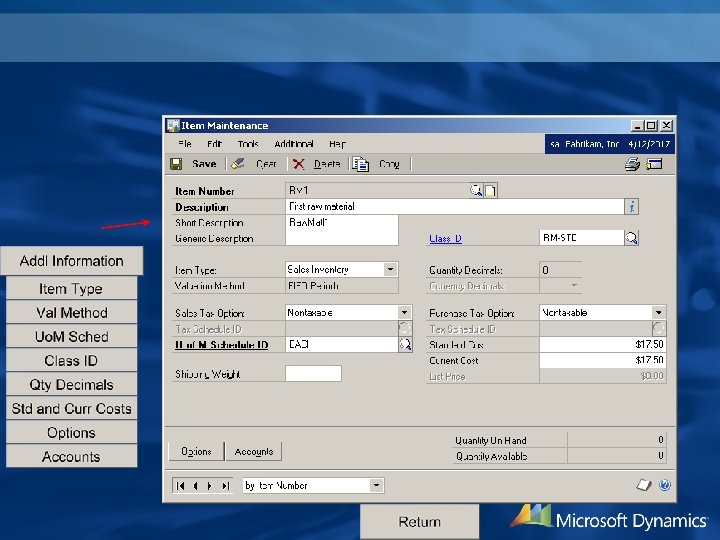Click the Return button
This screenshot has height=540, width=720.
point(419,522)
